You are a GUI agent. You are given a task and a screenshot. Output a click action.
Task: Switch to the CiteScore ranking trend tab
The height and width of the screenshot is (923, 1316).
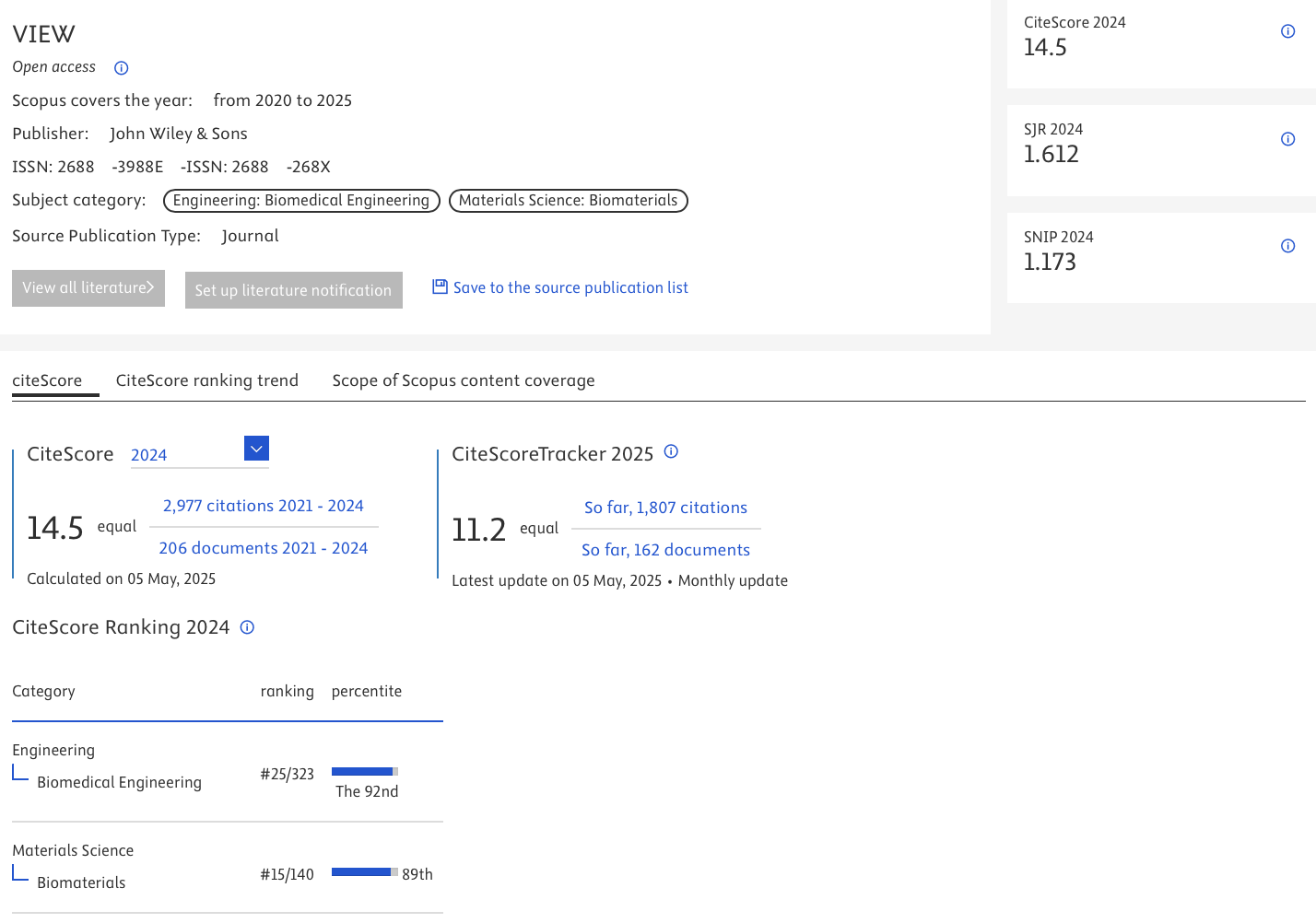(206, 380)
